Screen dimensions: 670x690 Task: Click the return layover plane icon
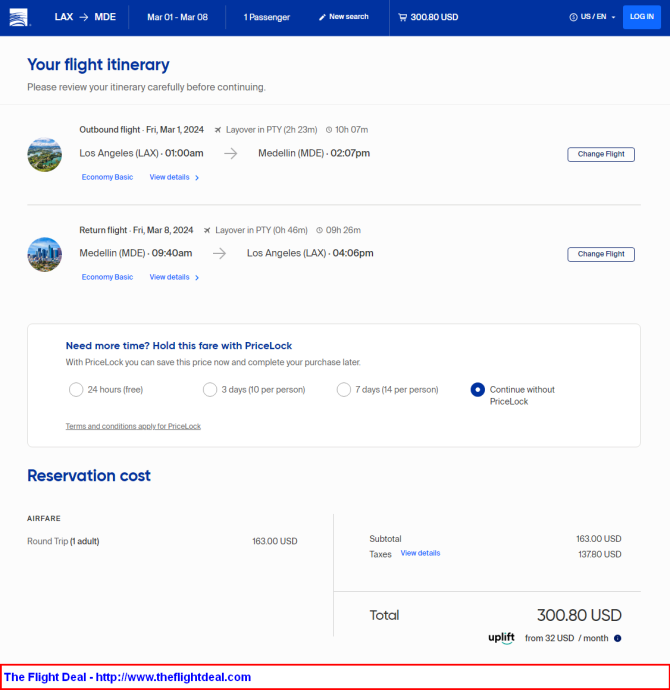point(207,230)
